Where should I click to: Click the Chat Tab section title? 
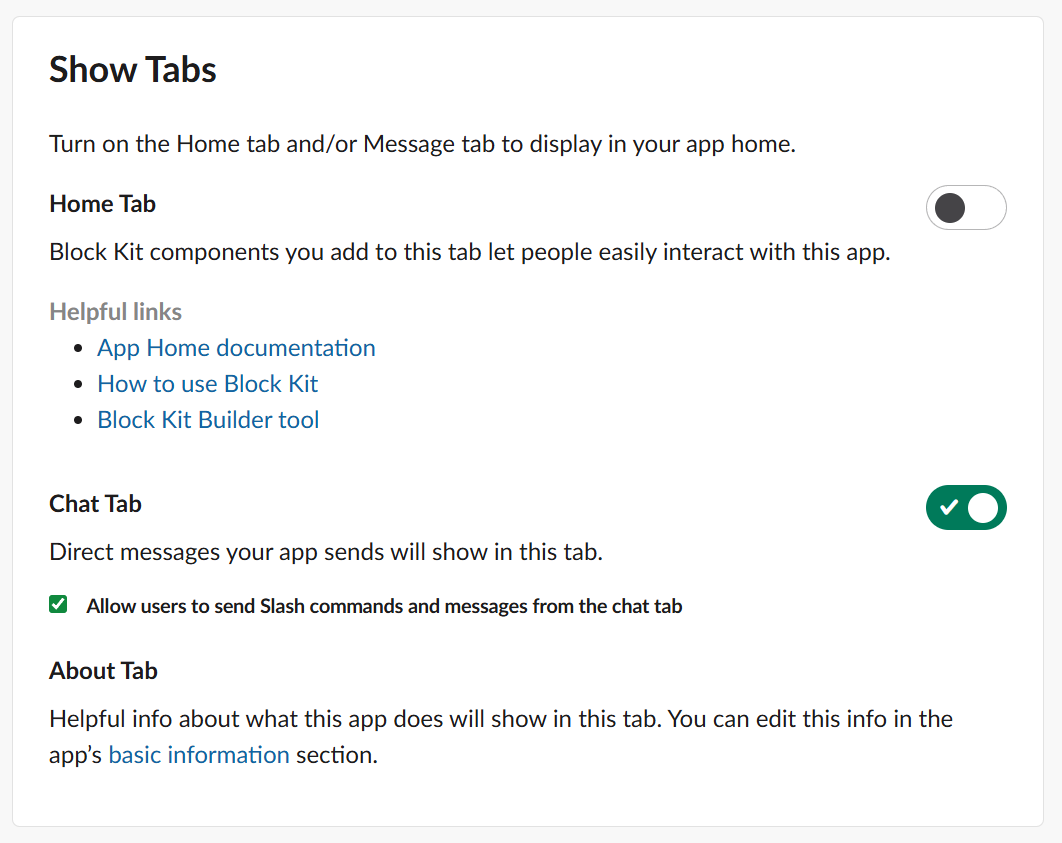pos(95,504)
